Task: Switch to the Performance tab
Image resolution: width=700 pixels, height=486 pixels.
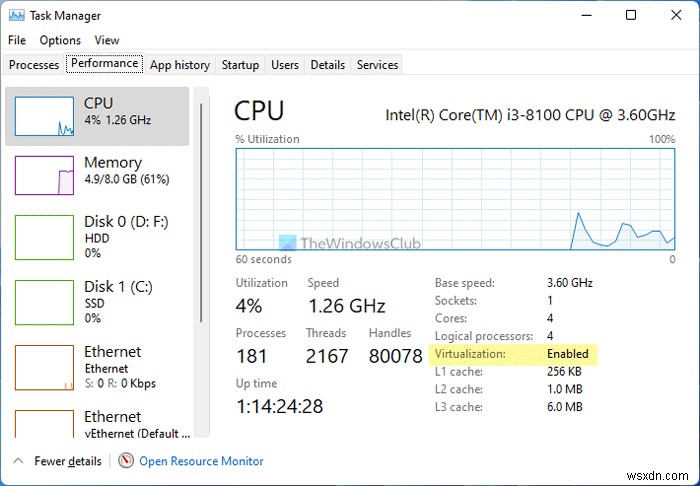Action: [104, 63]
